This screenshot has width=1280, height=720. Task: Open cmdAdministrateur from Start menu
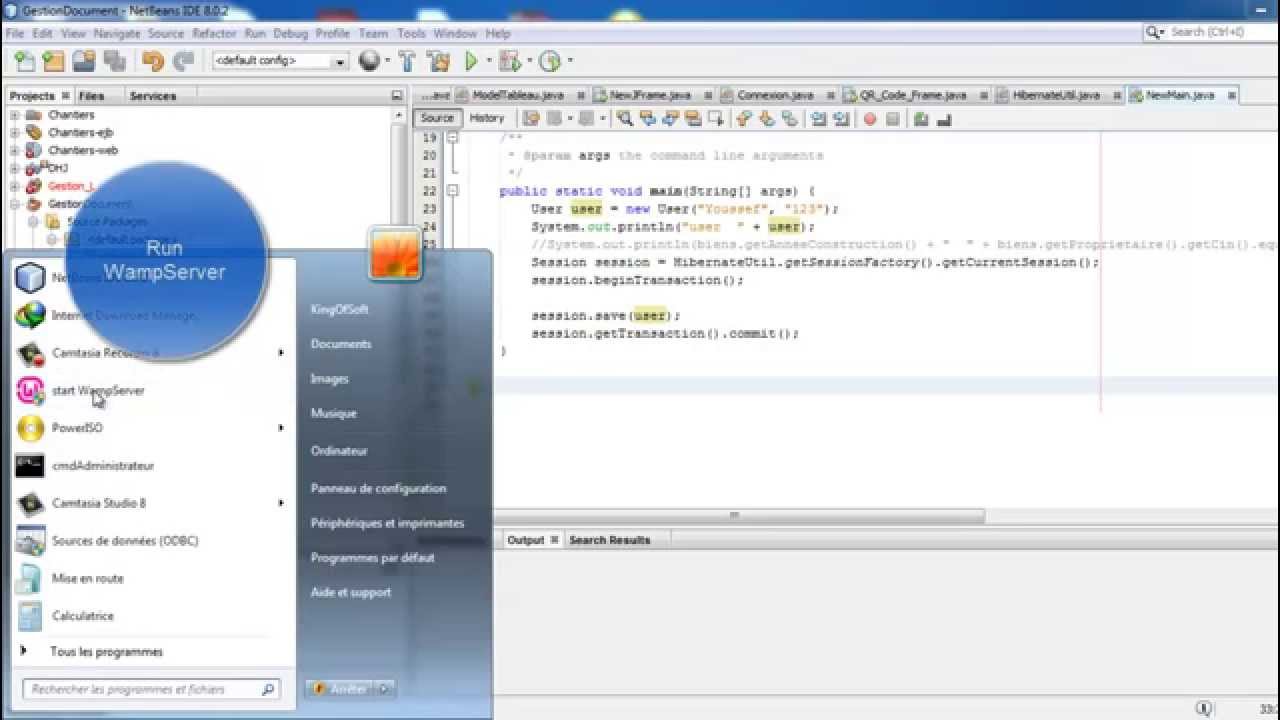point(103,466)
